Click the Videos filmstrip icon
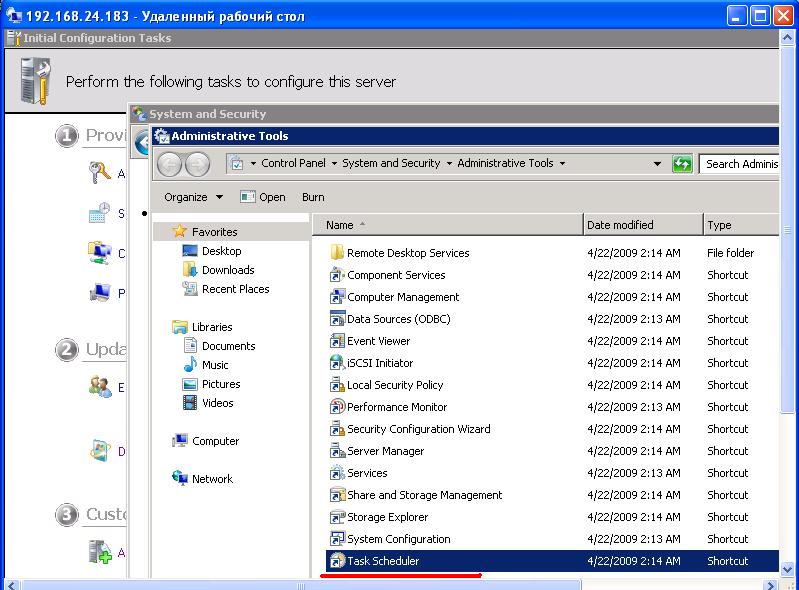Screen dimensions: 799x590 (x=190, y=403)
